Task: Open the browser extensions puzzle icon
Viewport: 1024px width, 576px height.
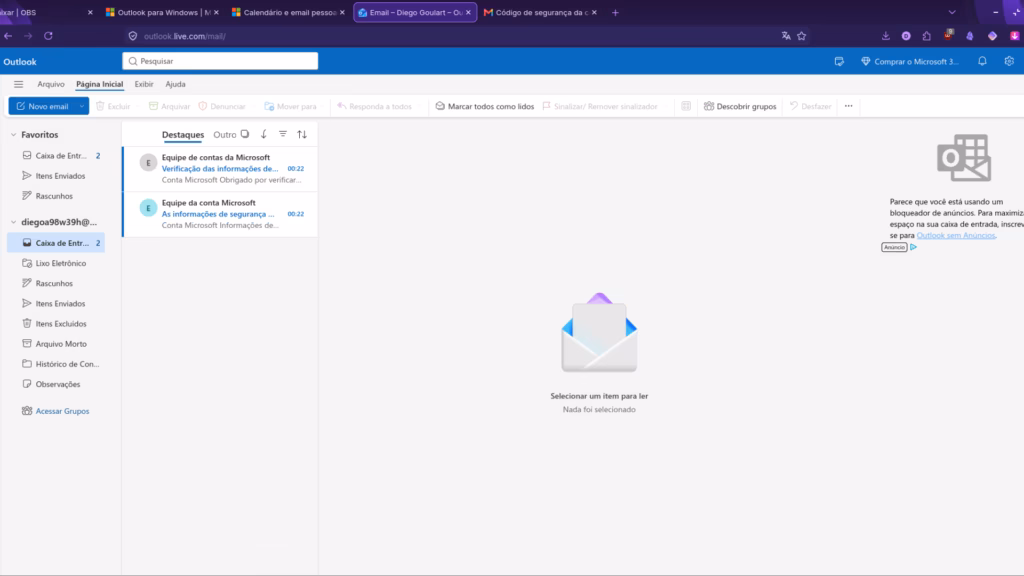Action: (927, 36)
